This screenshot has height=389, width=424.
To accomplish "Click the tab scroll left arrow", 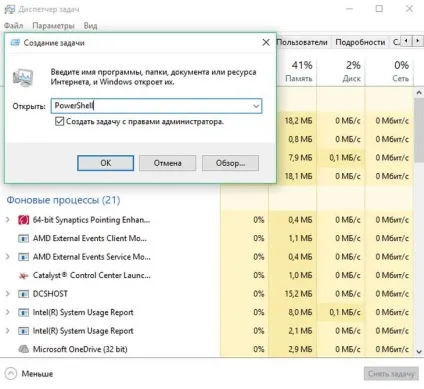I will [406, 41].
